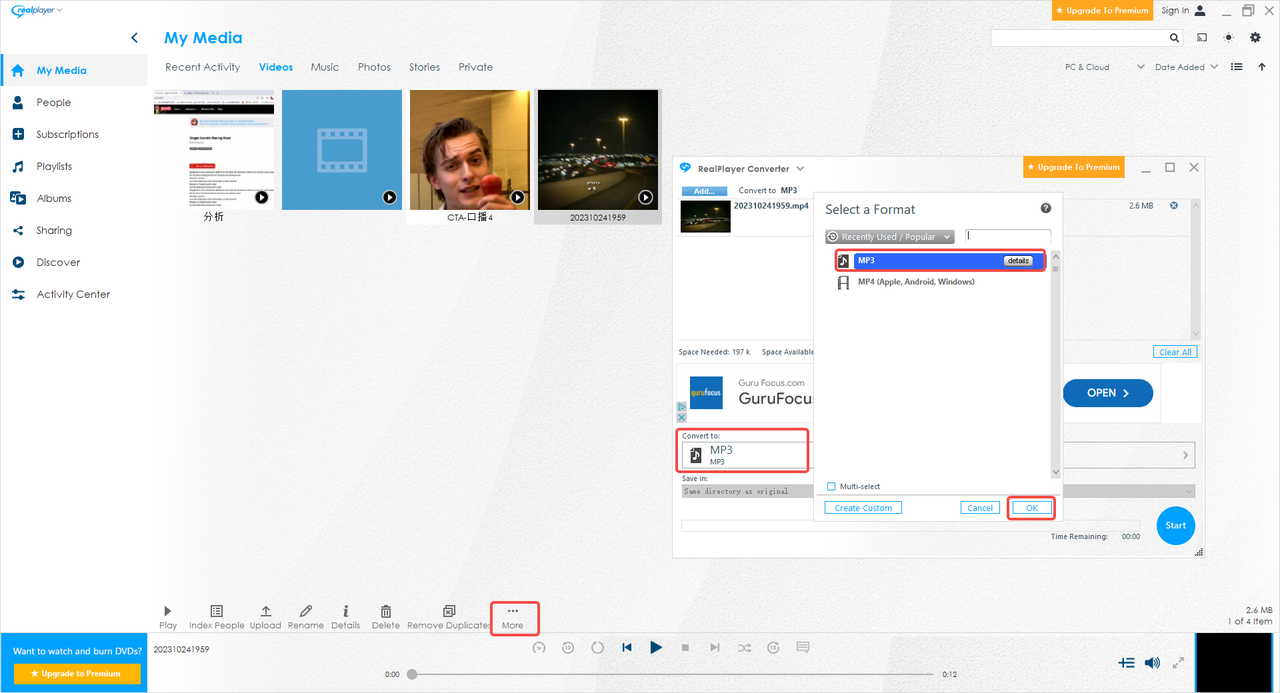Select the CTA video thumbnail
This screenshot has width=1280, height=693.
(x=470, y=150)
